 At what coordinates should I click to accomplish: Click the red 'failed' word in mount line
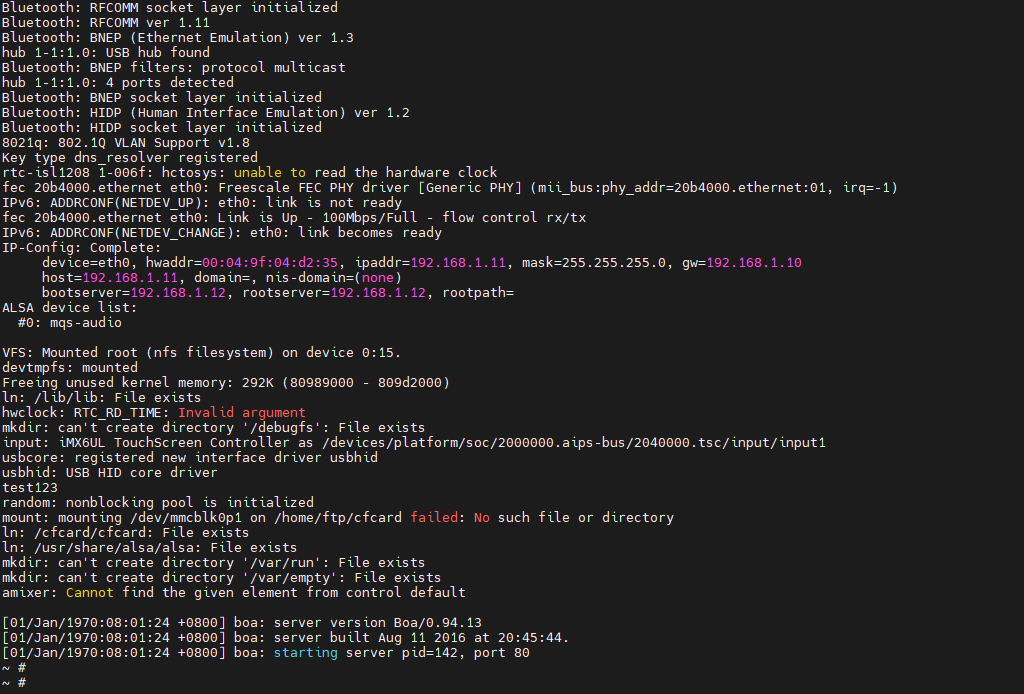pyautogui.click(x=434, y=518)
